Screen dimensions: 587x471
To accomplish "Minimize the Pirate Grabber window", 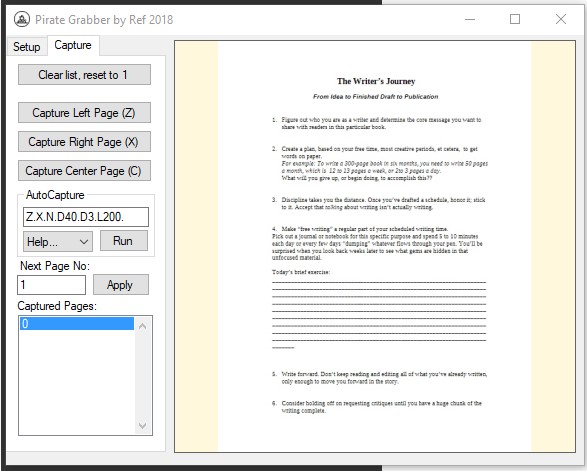I will point(470,19).
